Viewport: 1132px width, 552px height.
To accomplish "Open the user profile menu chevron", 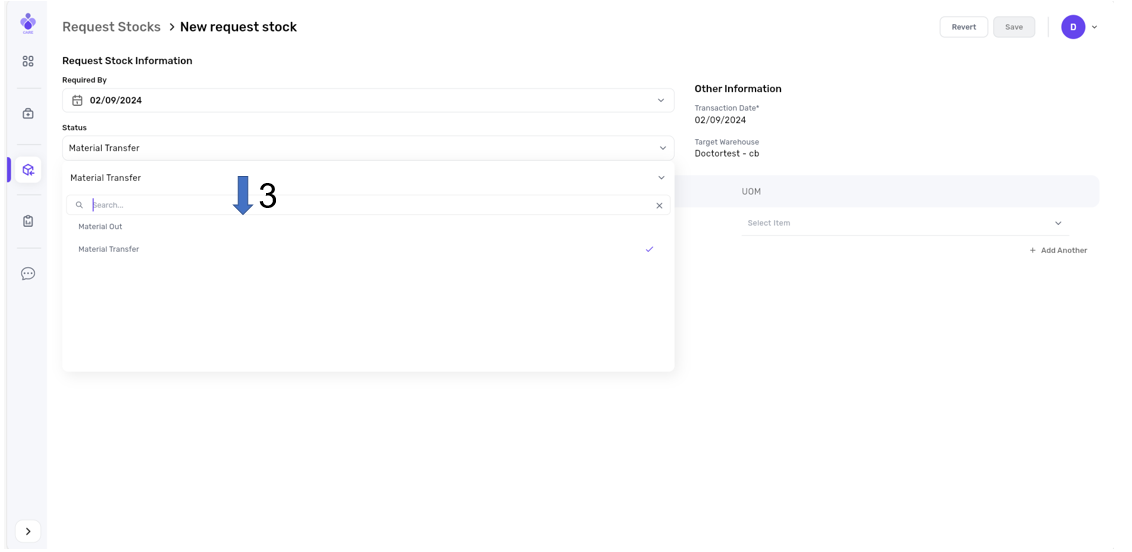I will [x=1094, y=28].
